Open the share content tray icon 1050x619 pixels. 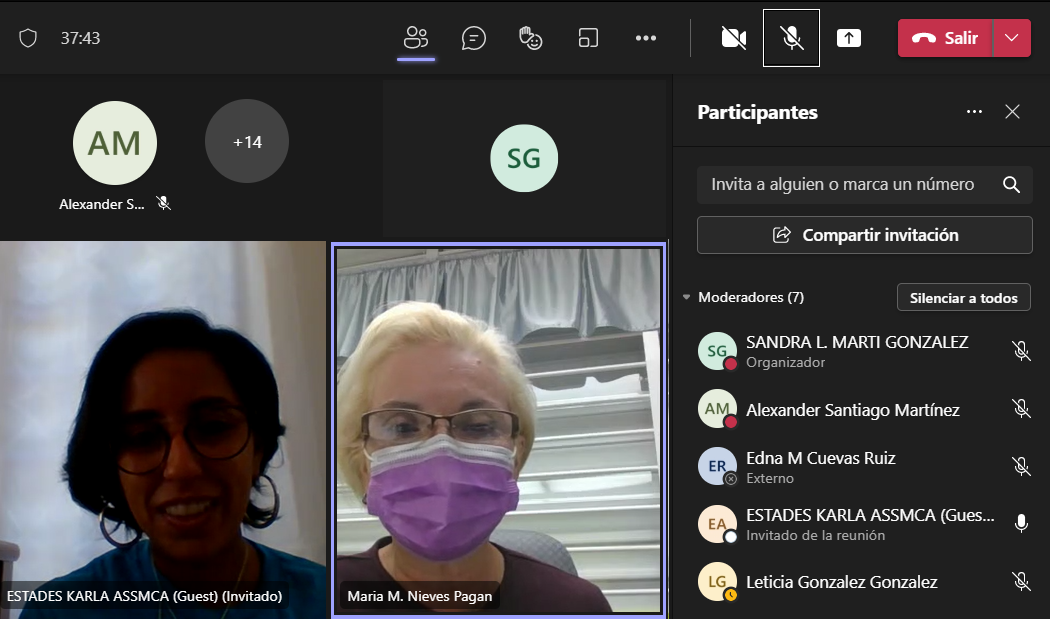pos(848,38)
